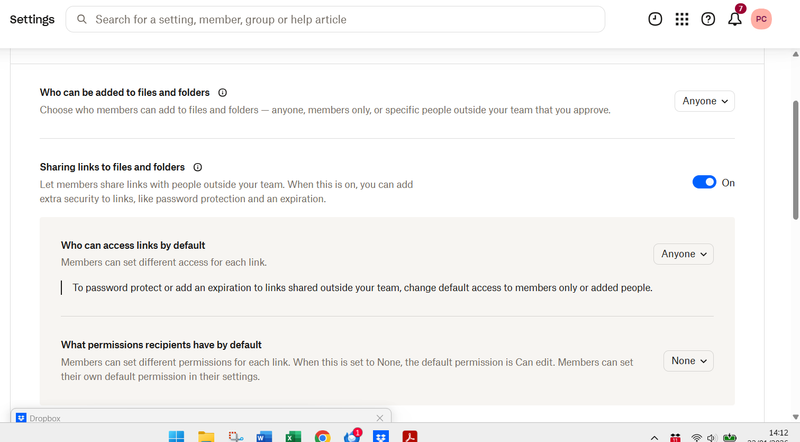Click the password protect note text
This screenshot has height=442, width=800.
362,287
